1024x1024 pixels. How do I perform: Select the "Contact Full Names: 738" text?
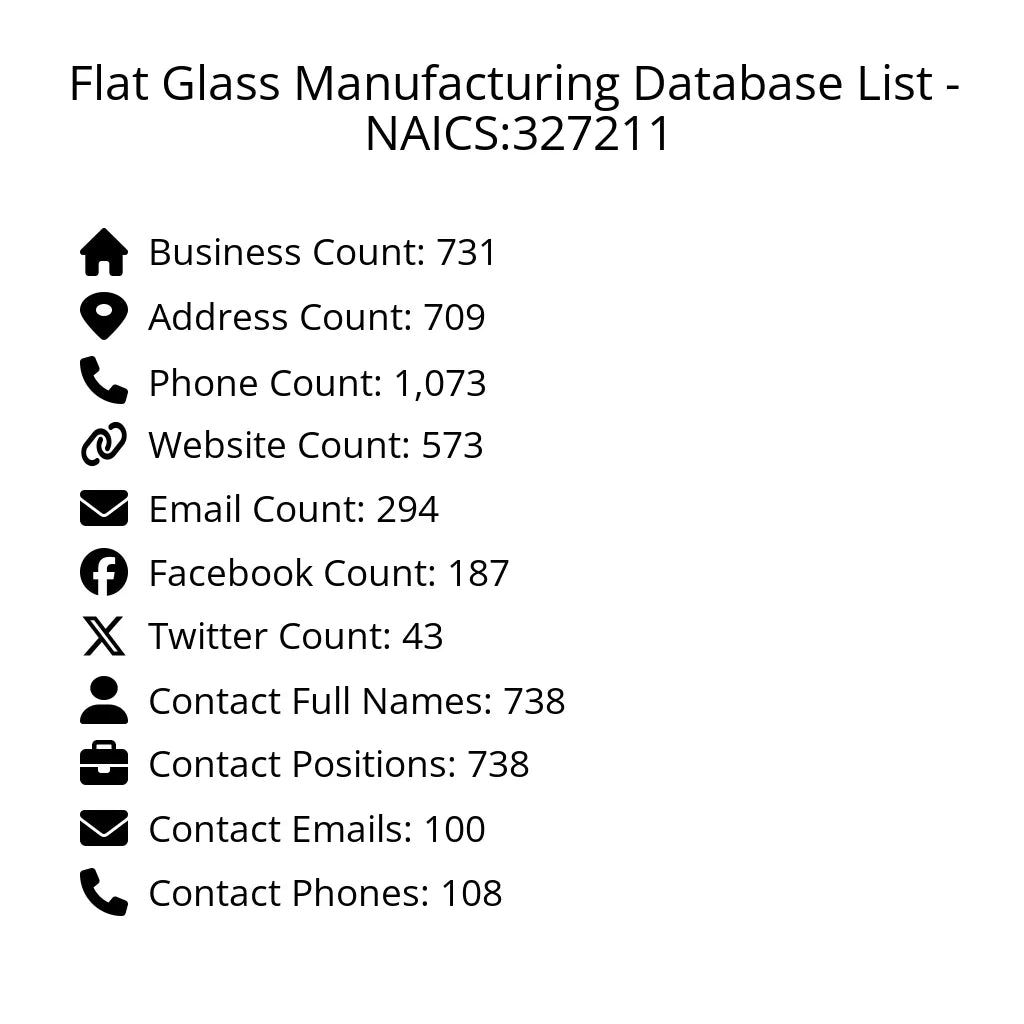click(x=356, y=701)
